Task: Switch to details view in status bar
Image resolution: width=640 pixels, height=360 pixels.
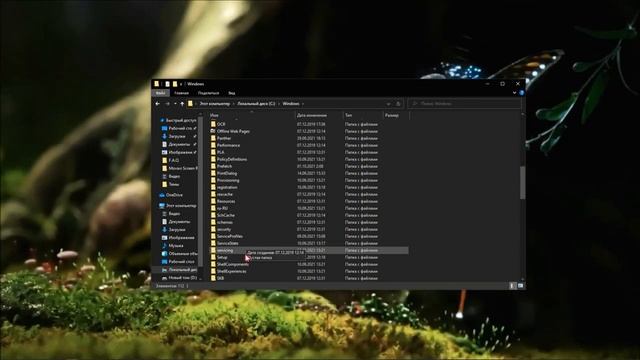Action: [x=513, y=286]
